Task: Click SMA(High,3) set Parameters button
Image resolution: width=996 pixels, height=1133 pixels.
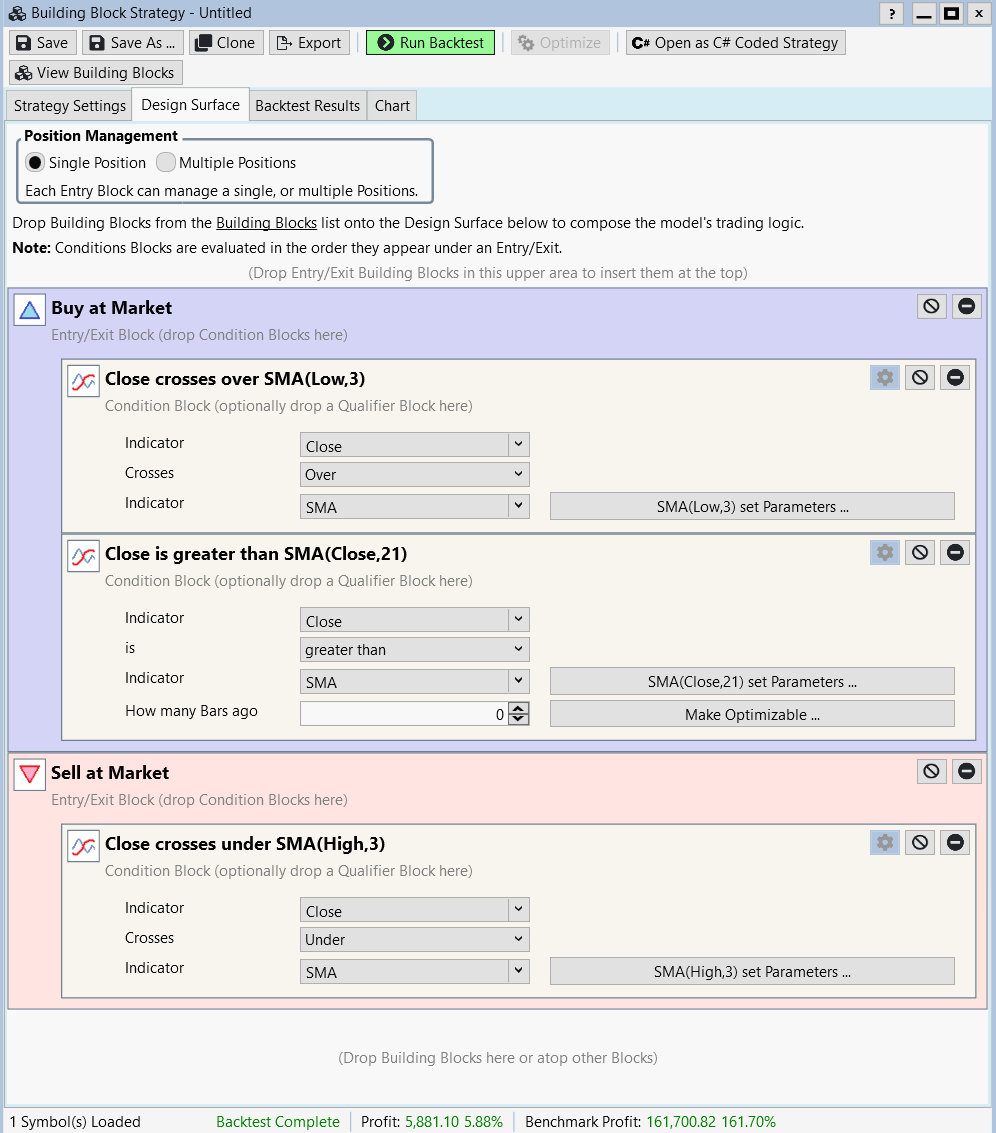Action: pos(752,971)
